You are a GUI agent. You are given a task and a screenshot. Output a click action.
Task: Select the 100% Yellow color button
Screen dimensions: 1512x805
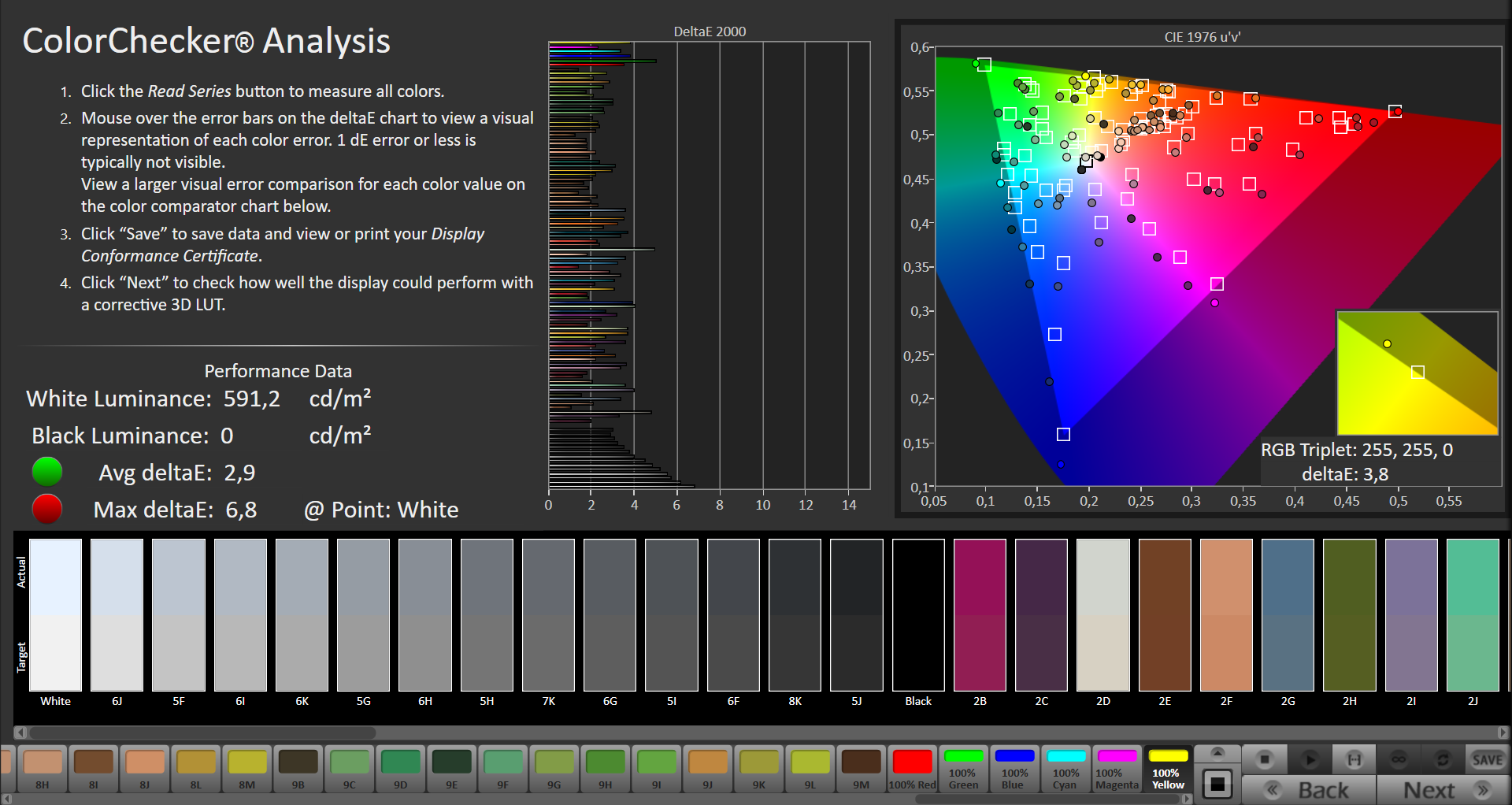pyautogui.click(x=1168, y=769)
